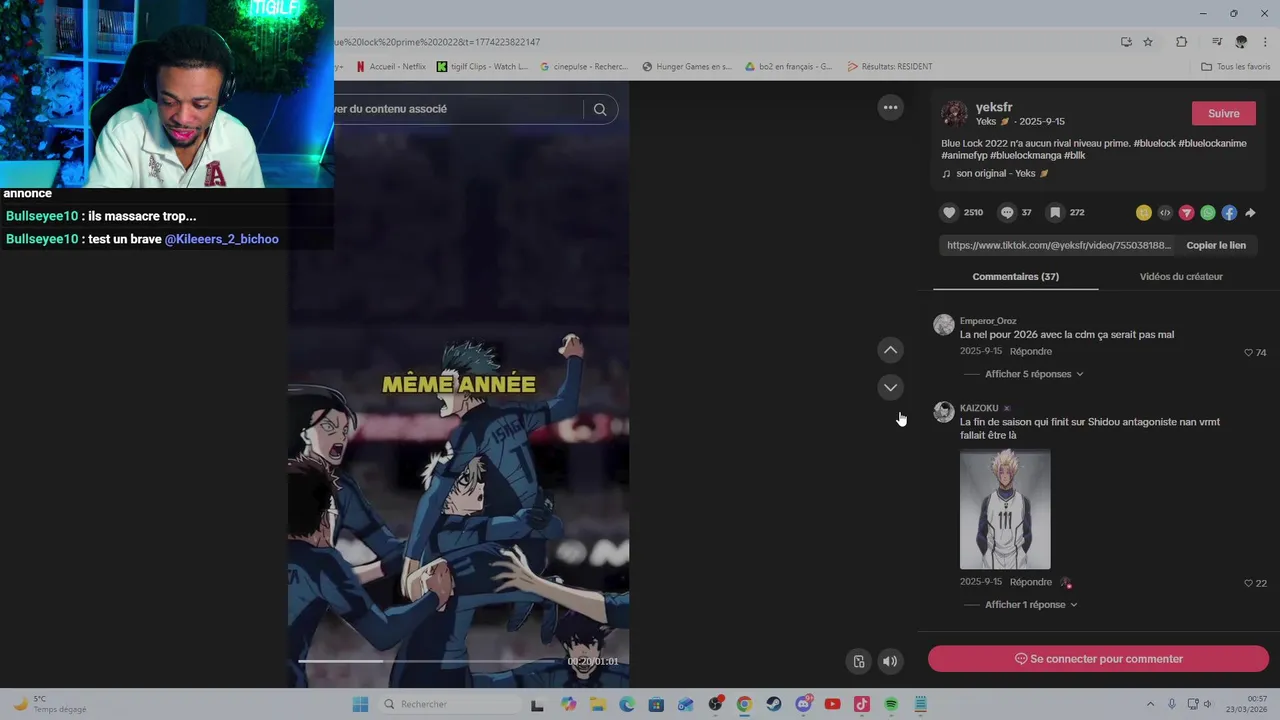
Task: Open the Emperor_Oroz commenter profile
Action: (x=988, y=321)
